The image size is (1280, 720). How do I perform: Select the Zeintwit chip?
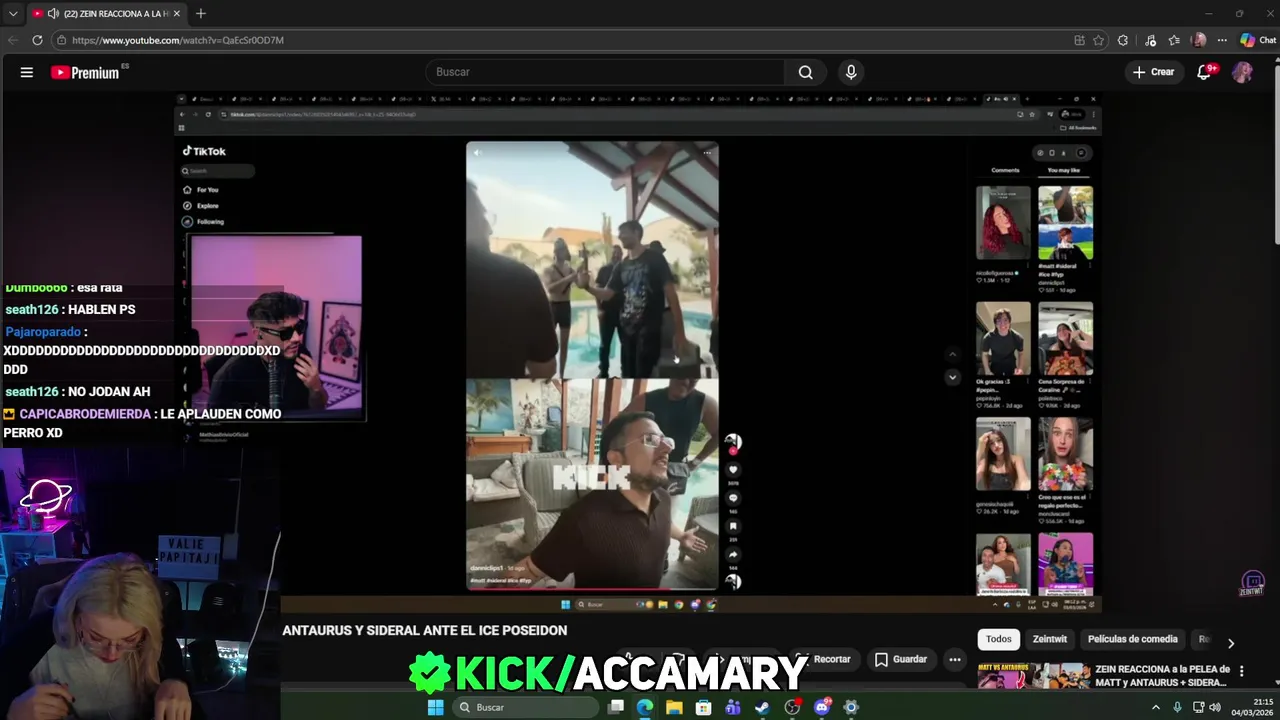tap(1050, 639)
